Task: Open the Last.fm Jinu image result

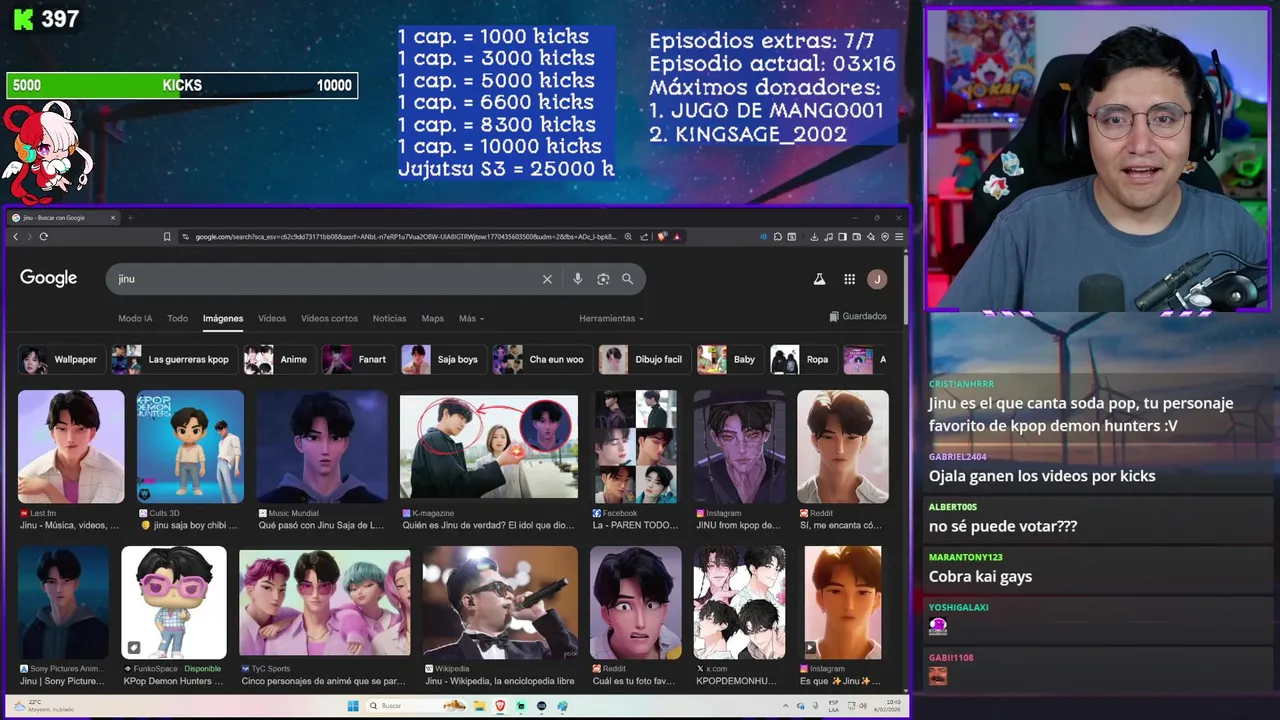Action: (x=71, y=446)
